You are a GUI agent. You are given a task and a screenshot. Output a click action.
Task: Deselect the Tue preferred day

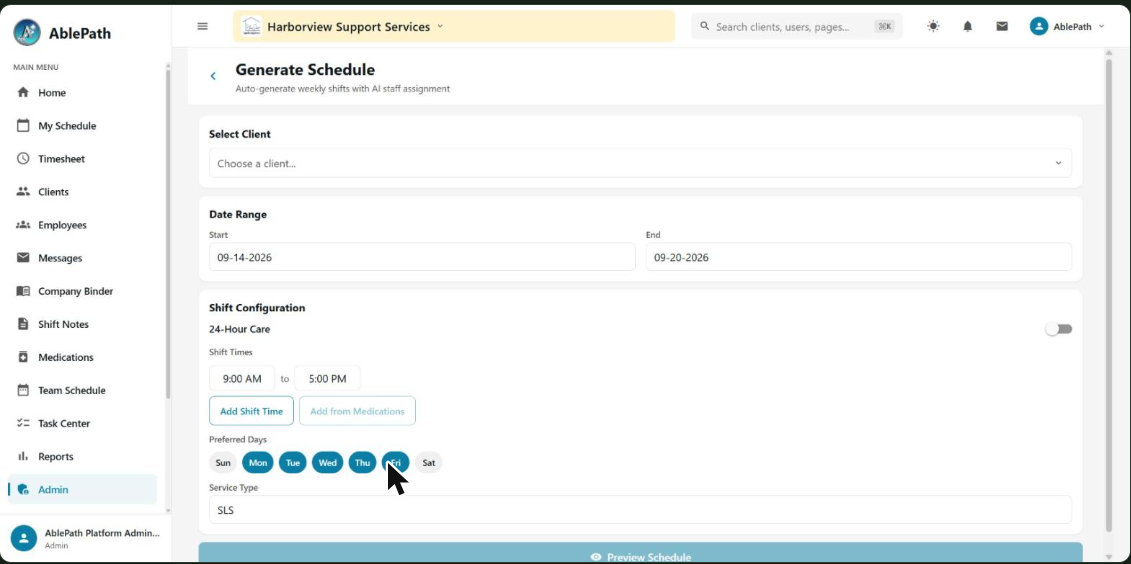293,462
